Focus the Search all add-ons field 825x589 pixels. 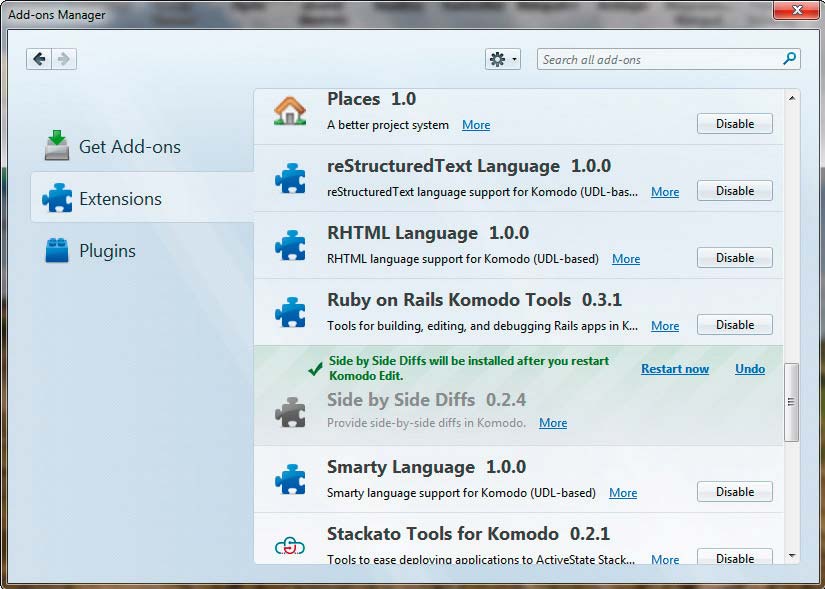pos(668,59)
